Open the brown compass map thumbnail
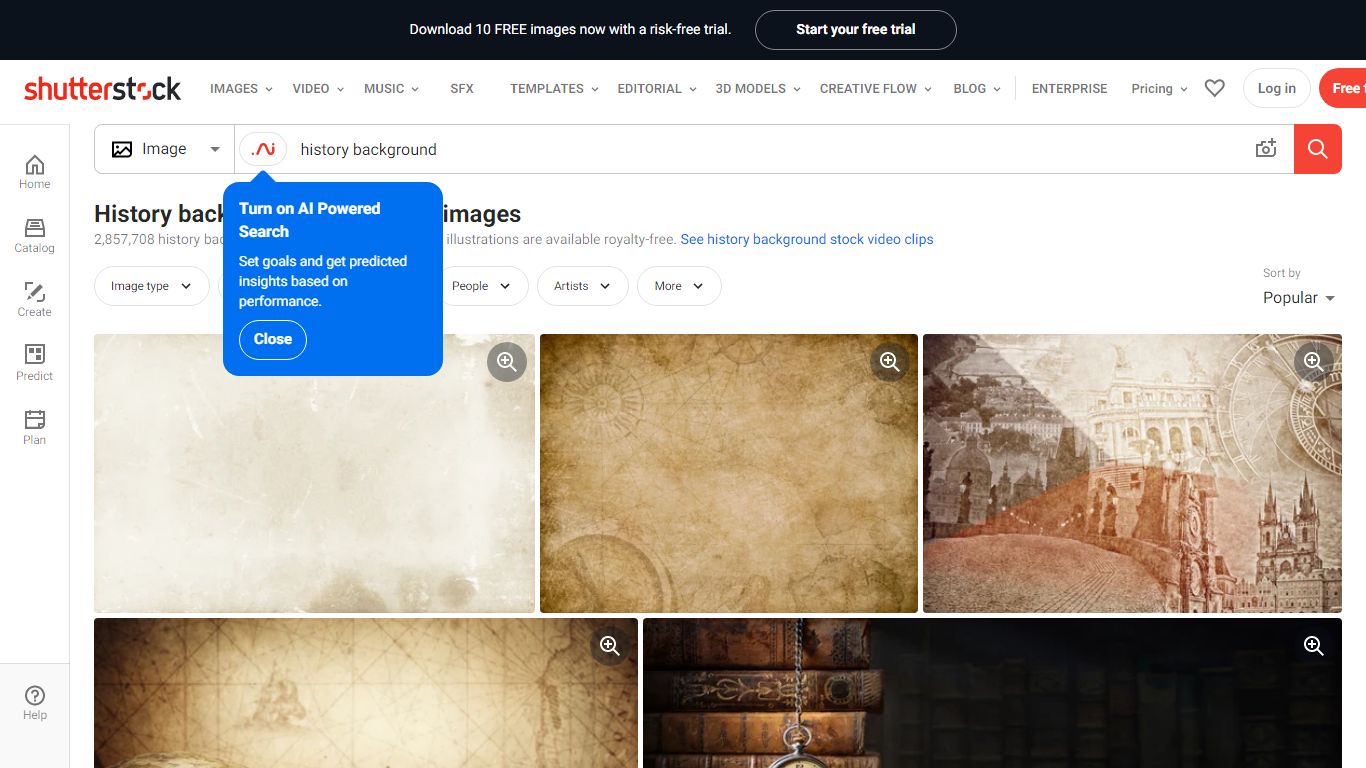 pyautogui.click(x=729, y=473)
